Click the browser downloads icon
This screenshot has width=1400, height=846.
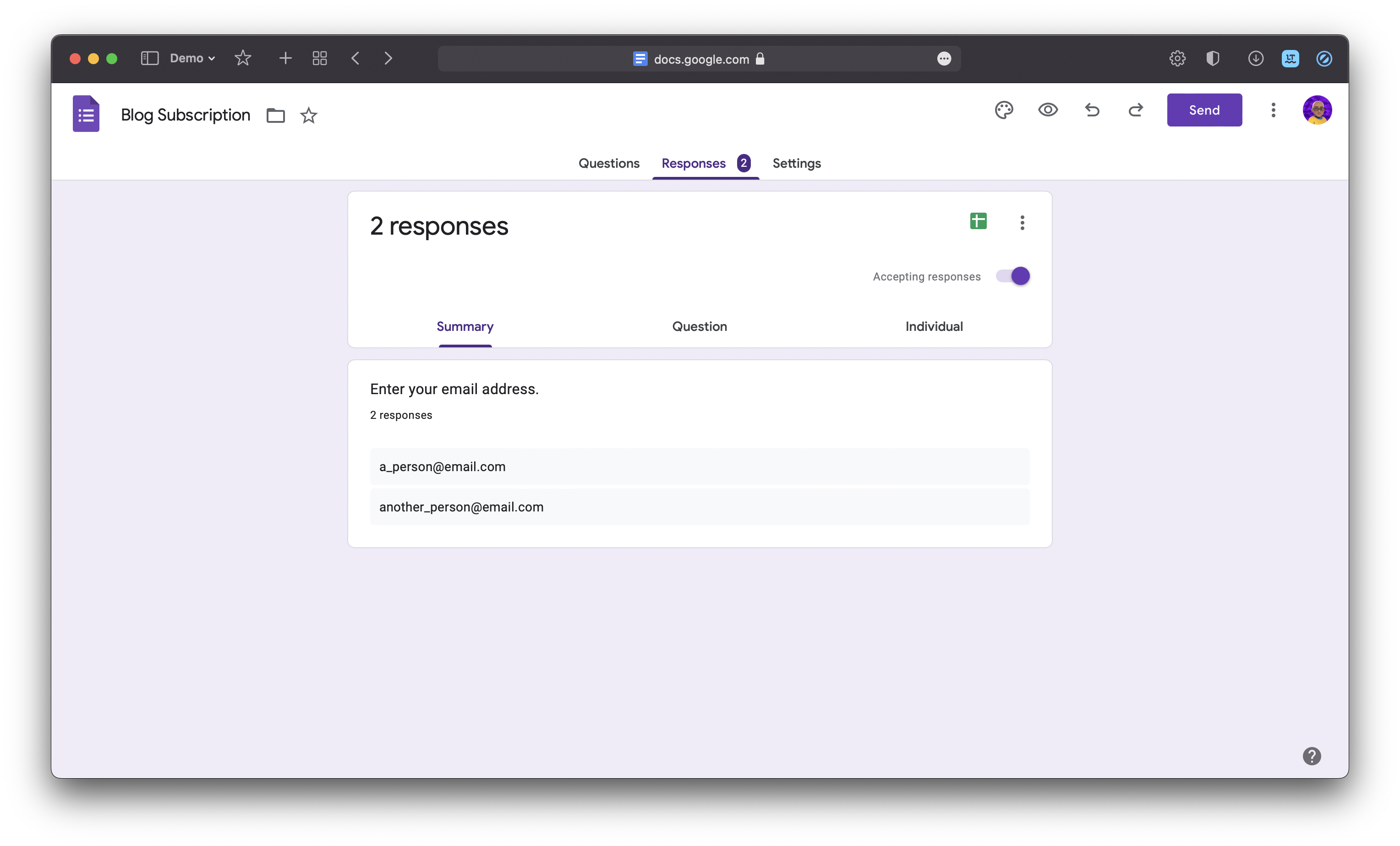[x=1255, y=59]
